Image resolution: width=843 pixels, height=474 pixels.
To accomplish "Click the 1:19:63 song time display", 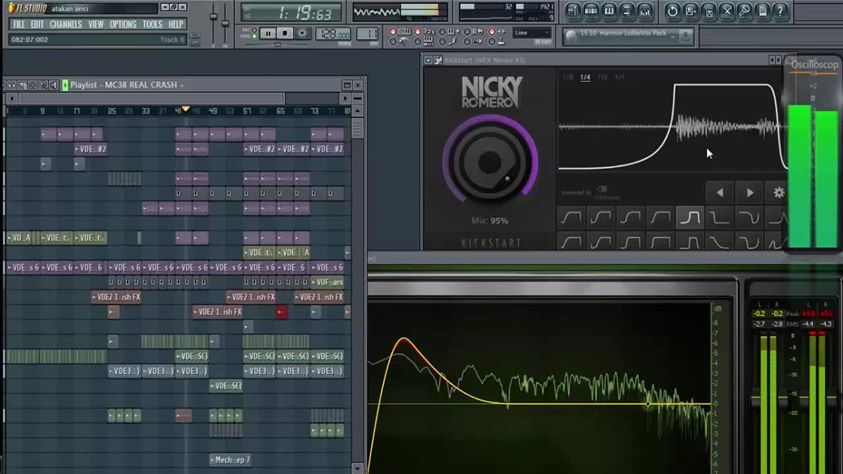I will tap(291, 12).
